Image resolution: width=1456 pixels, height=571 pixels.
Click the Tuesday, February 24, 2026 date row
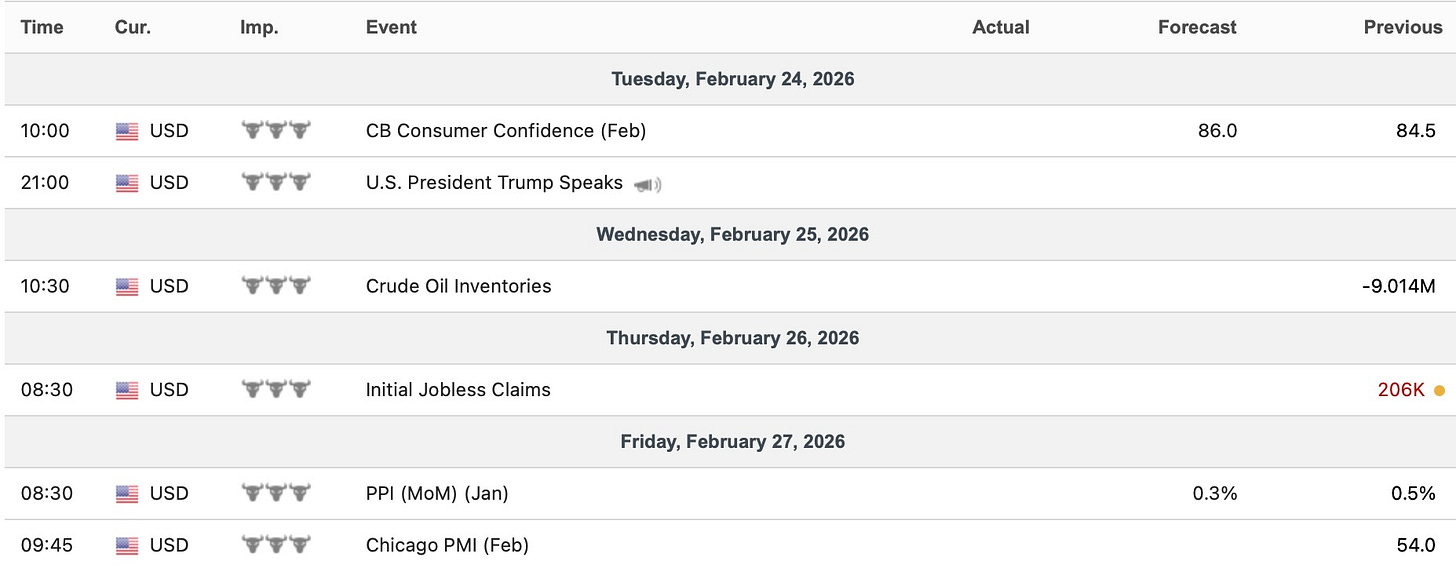(733, 79)
